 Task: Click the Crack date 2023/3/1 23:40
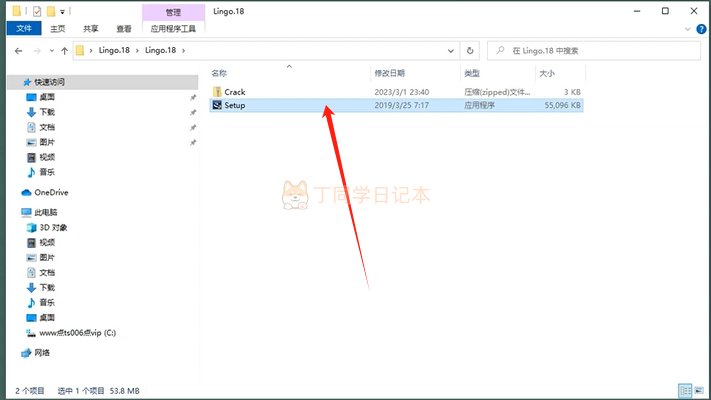point(401,92)
